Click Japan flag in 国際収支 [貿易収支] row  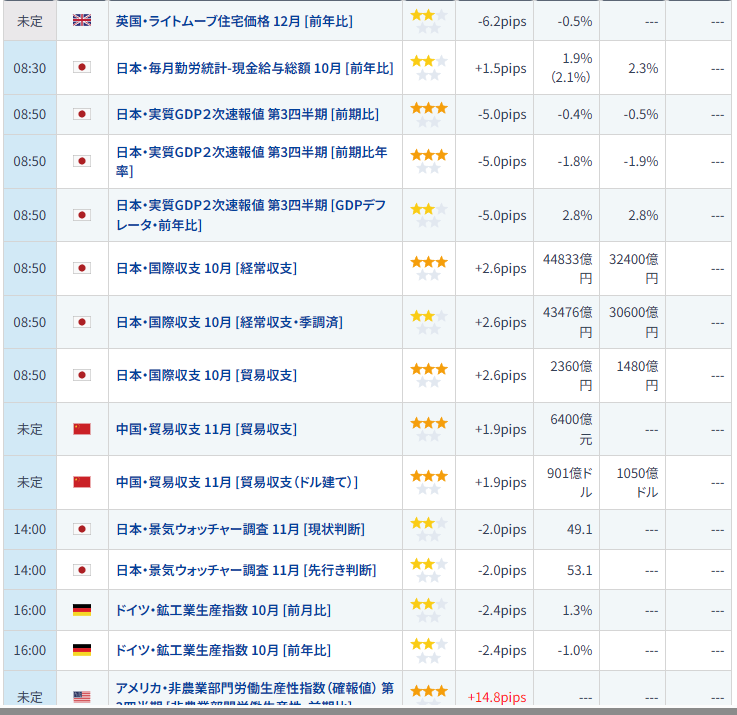pyautogui.click(x=82, y=375)
